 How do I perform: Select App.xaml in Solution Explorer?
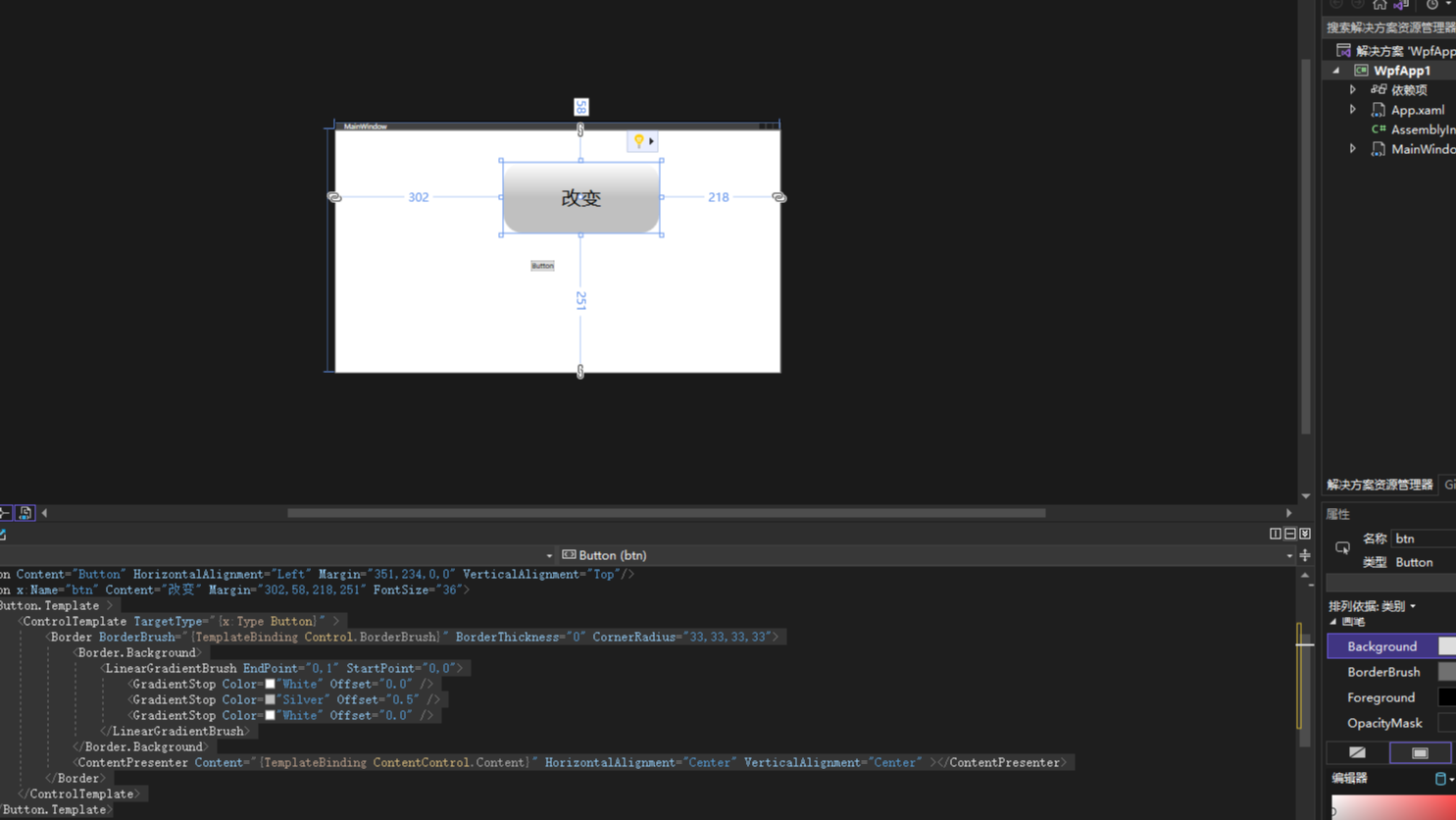coord(1417,110)
